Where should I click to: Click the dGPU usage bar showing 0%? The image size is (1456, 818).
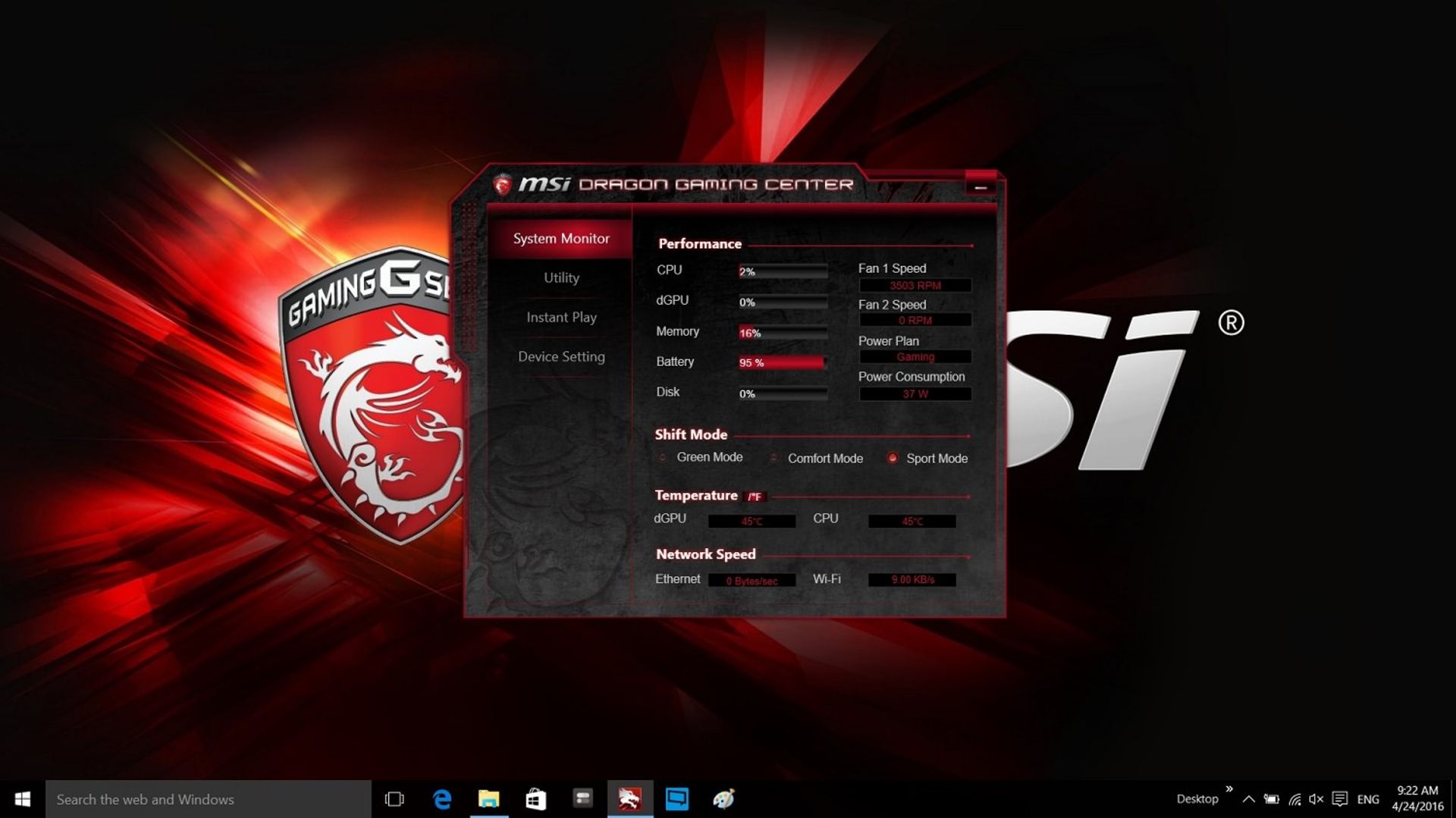tap(783, 302)
